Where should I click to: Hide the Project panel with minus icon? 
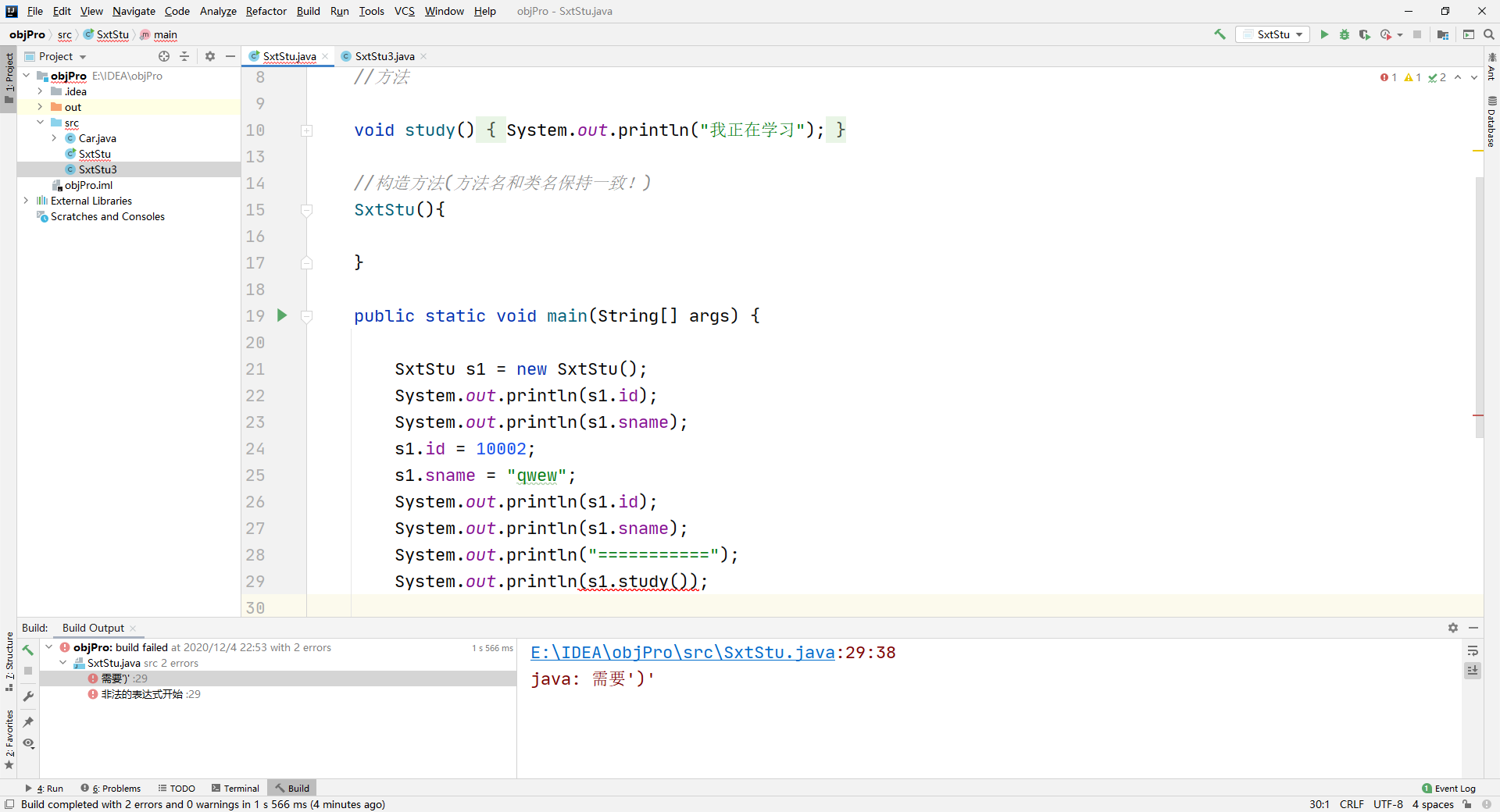(230, 56)
